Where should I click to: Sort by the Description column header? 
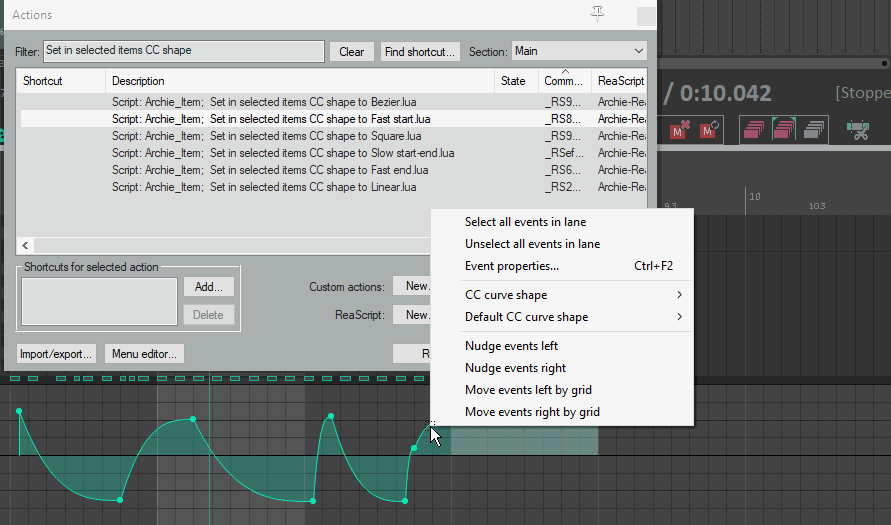(x=300, y=81)
